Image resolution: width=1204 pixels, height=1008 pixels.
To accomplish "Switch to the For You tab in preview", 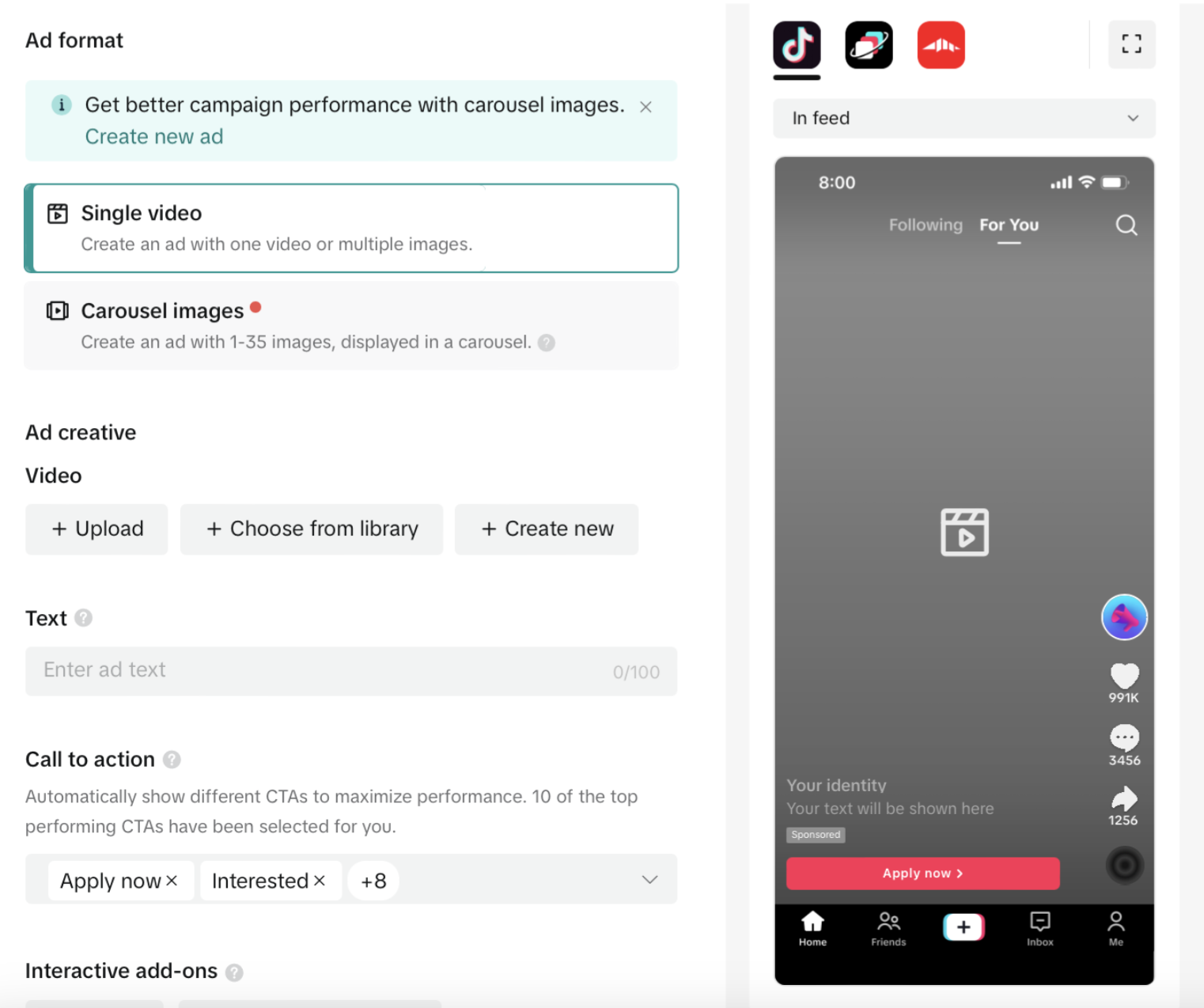I will [1009, 225].
